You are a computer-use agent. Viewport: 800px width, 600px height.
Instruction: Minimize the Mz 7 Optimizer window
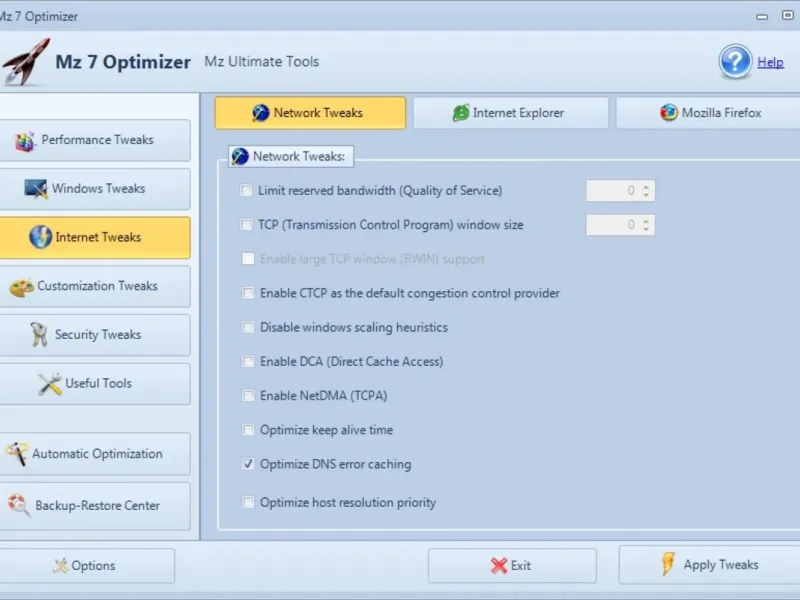(x=762, y=16)
